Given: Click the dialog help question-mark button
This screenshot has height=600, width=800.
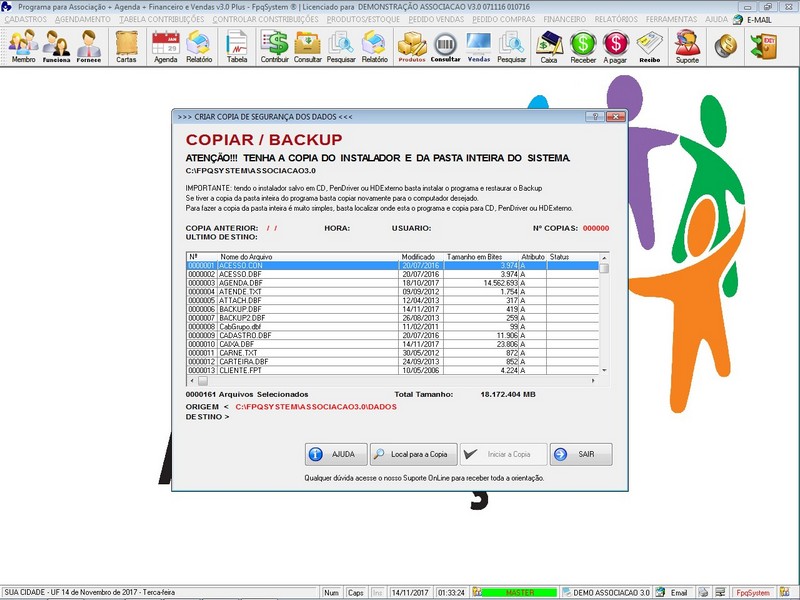Looking at the screenshot, I should (594, 116).
